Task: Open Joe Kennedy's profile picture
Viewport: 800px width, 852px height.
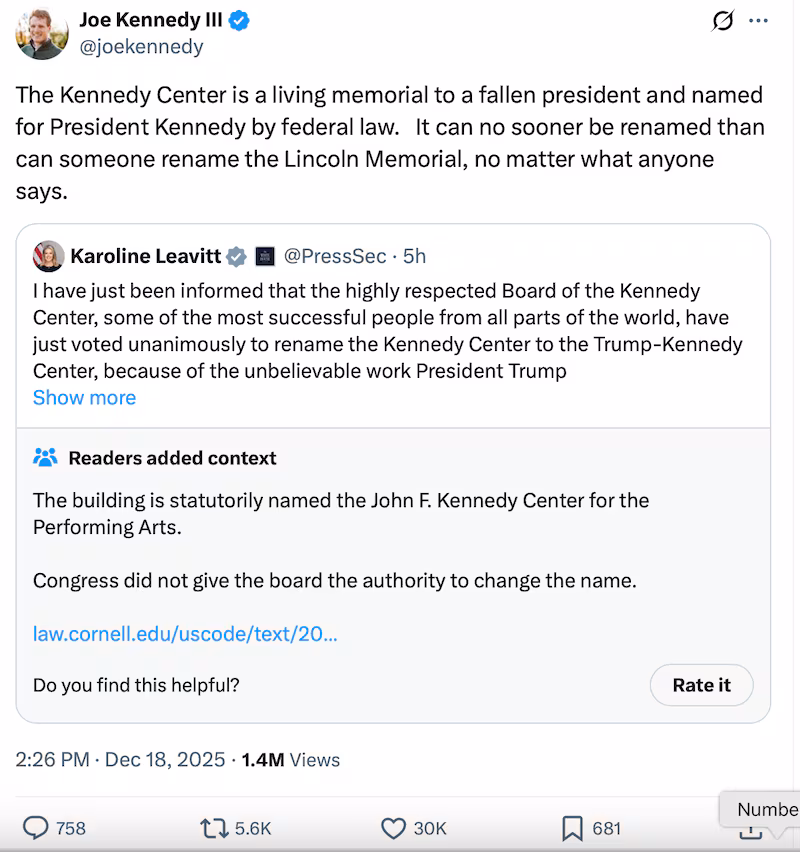Action: [x=42, y=33]
